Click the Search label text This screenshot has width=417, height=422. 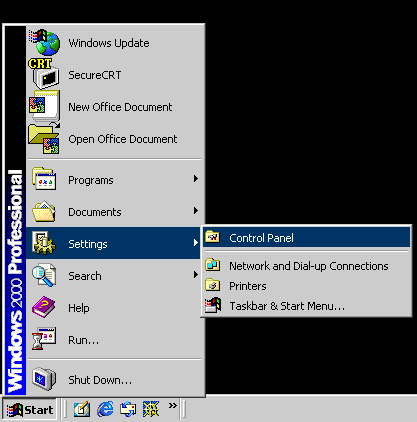tap(85, 276)
